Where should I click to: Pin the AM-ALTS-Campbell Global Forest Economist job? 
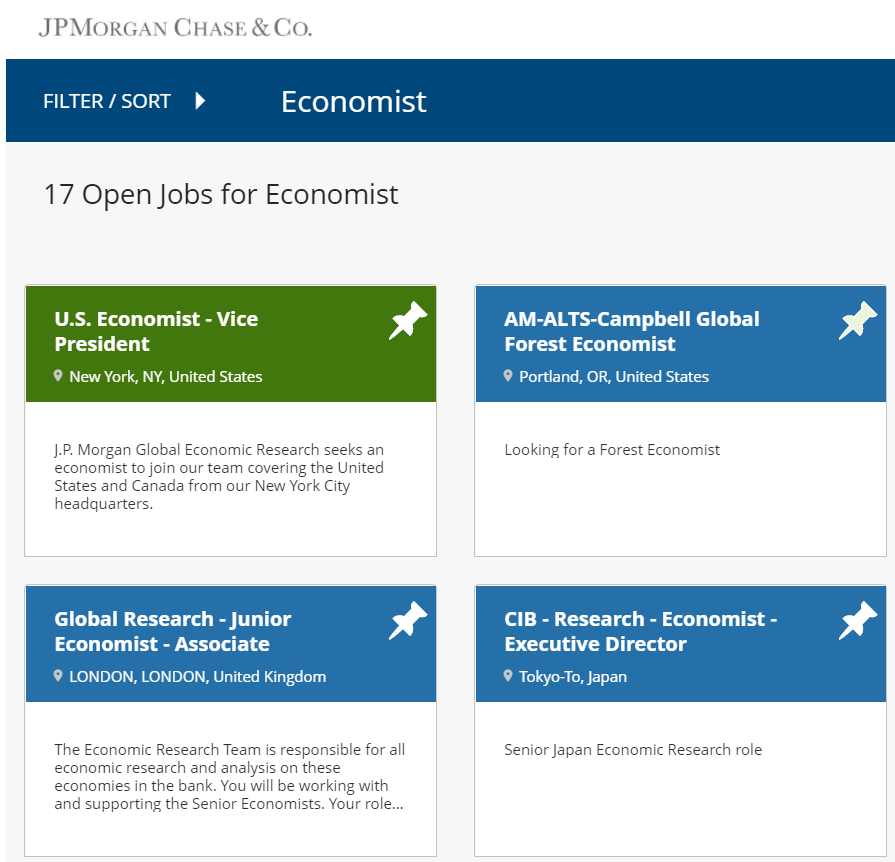pyautogui.click(x=858, y=321)
